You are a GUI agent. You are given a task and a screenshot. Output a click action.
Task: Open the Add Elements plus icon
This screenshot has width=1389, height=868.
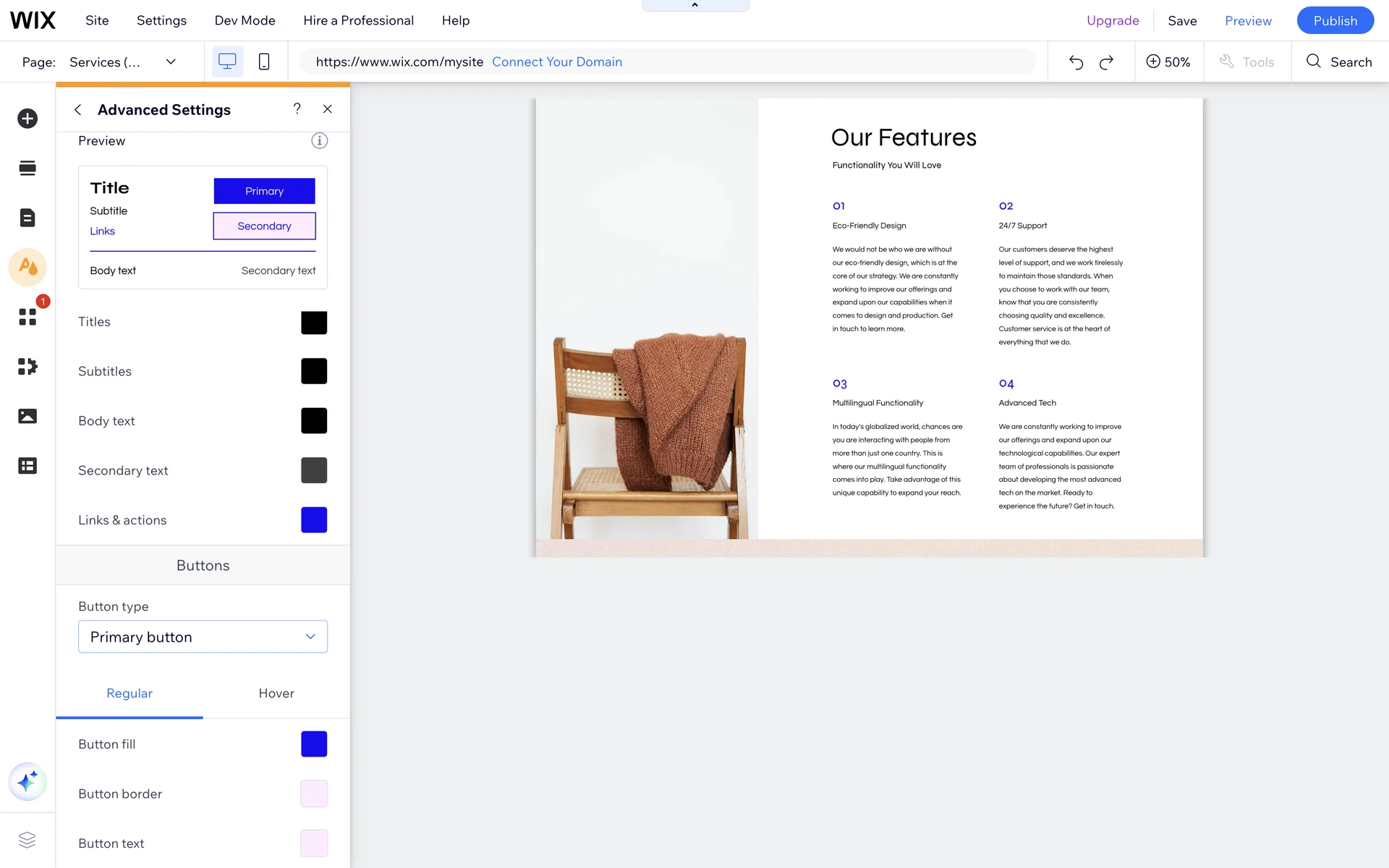coord(27,119)
